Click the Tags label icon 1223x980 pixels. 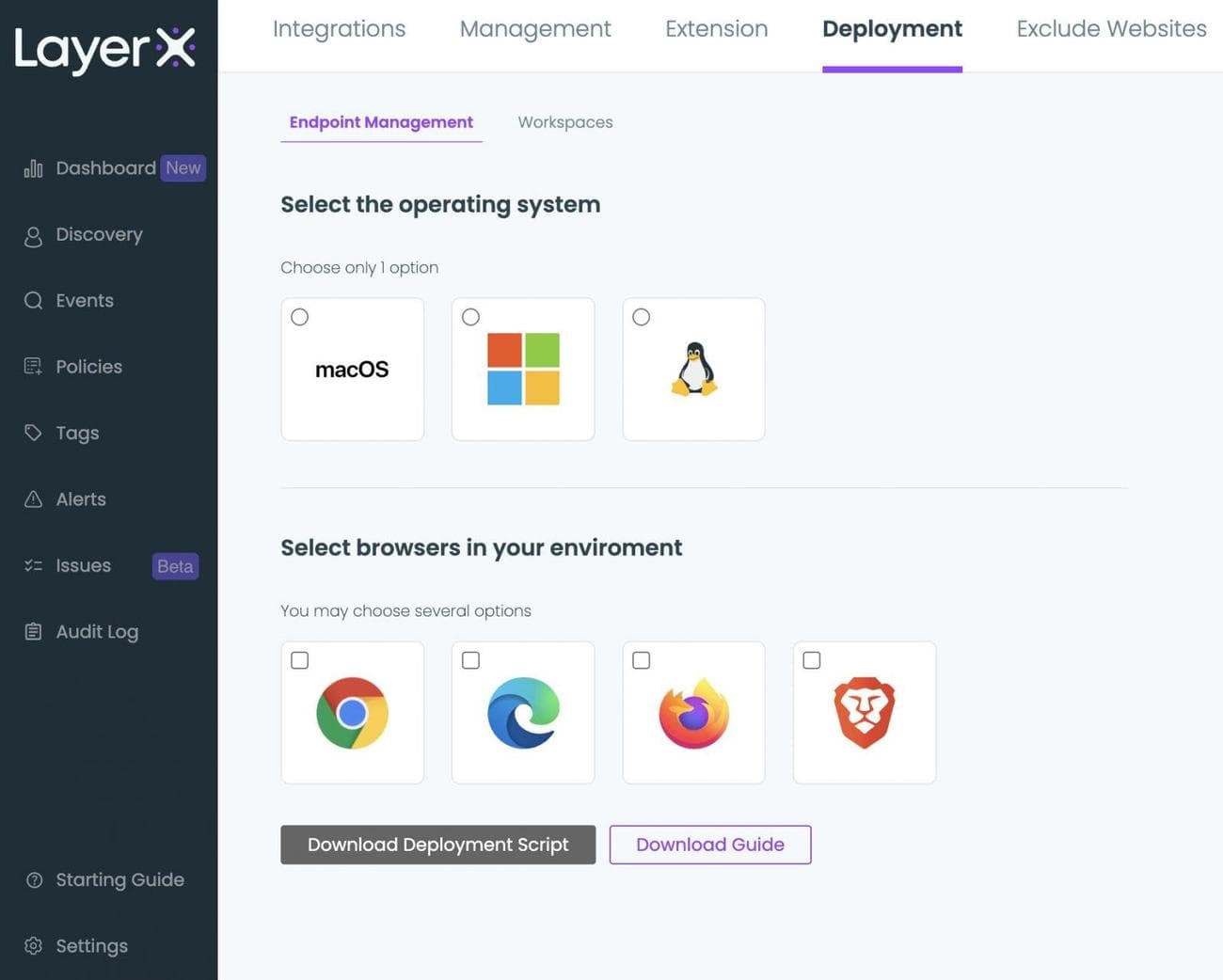click(34, 433)
